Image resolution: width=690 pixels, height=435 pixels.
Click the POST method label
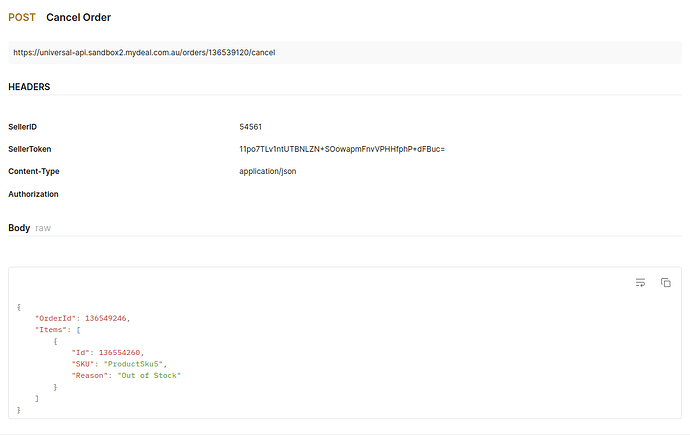[x=22, y=17]
